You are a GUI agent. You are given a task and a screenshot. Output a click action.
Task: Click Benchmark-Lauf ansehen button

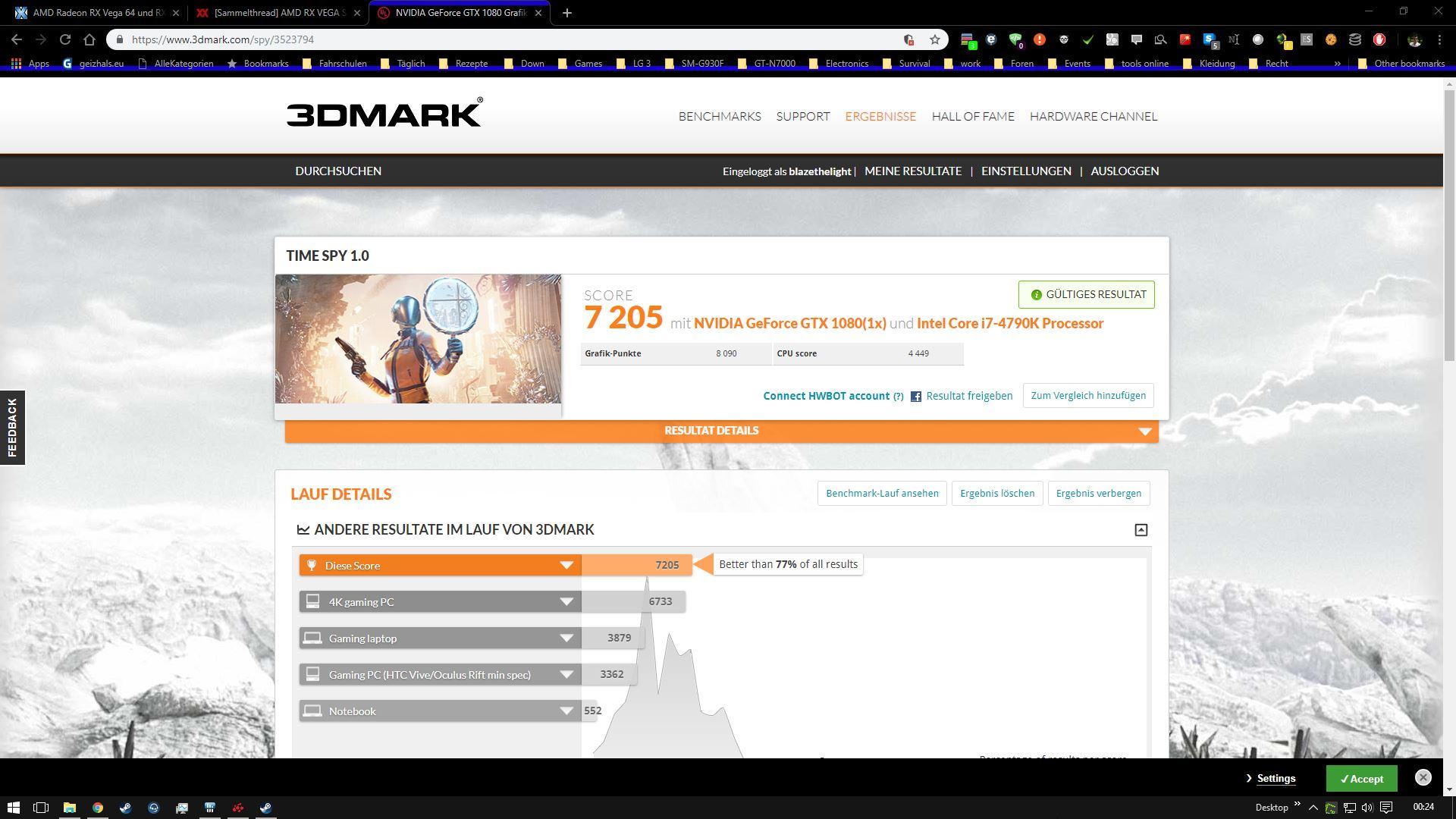[x=882, y=494]
